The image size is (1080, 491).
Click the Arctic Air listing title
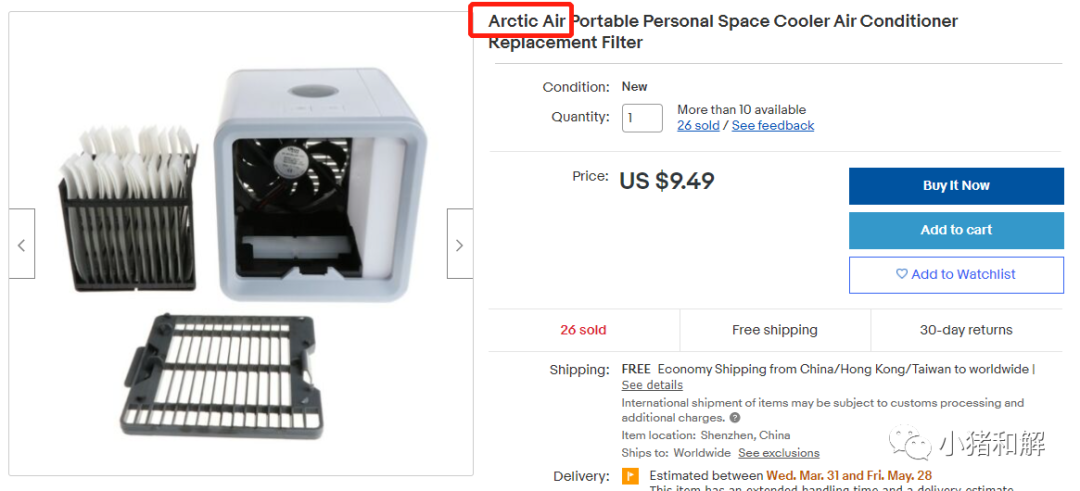722,31
